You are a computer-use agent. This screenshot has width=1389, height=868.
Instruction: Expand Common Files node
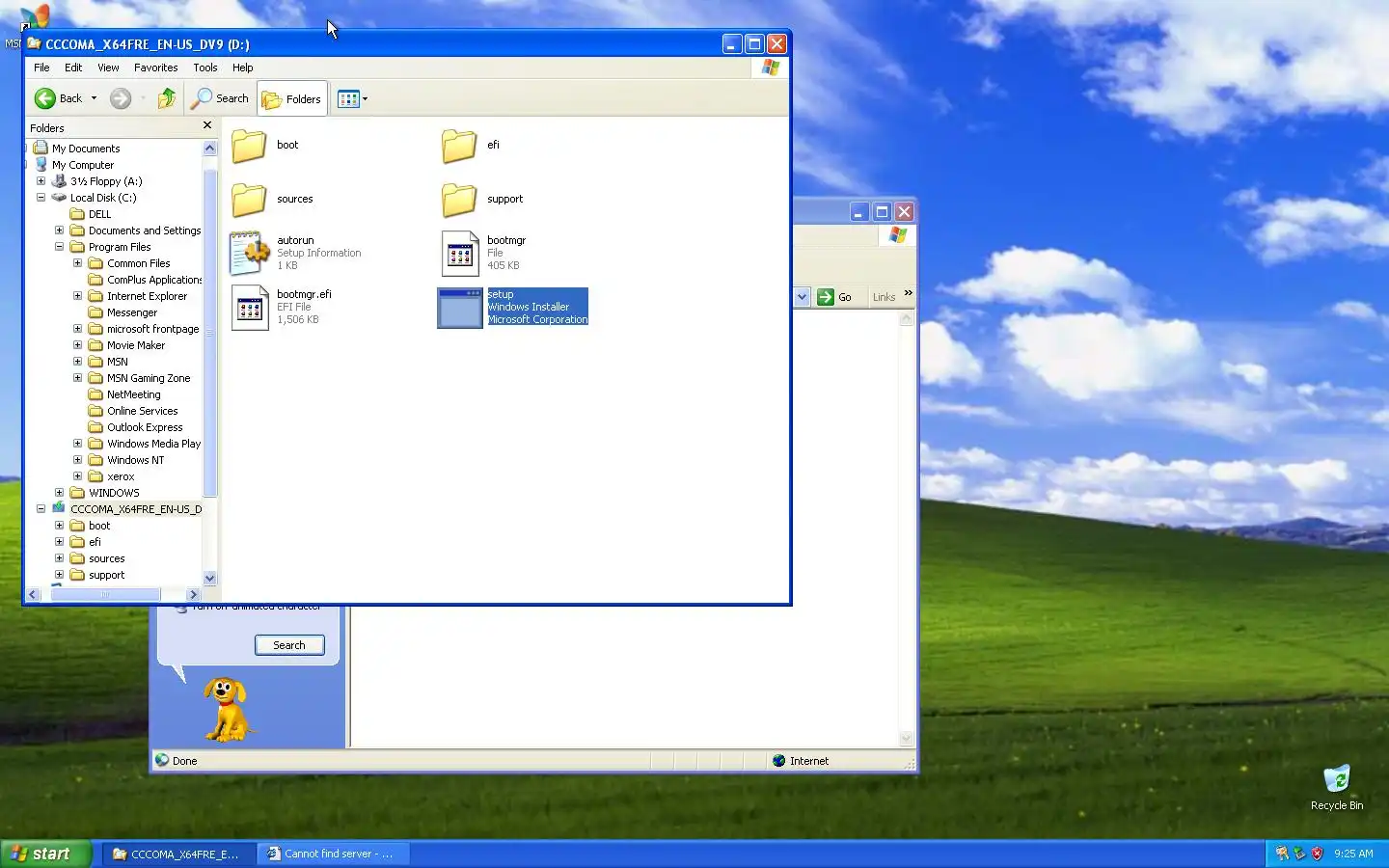click(x=77, y=263)
